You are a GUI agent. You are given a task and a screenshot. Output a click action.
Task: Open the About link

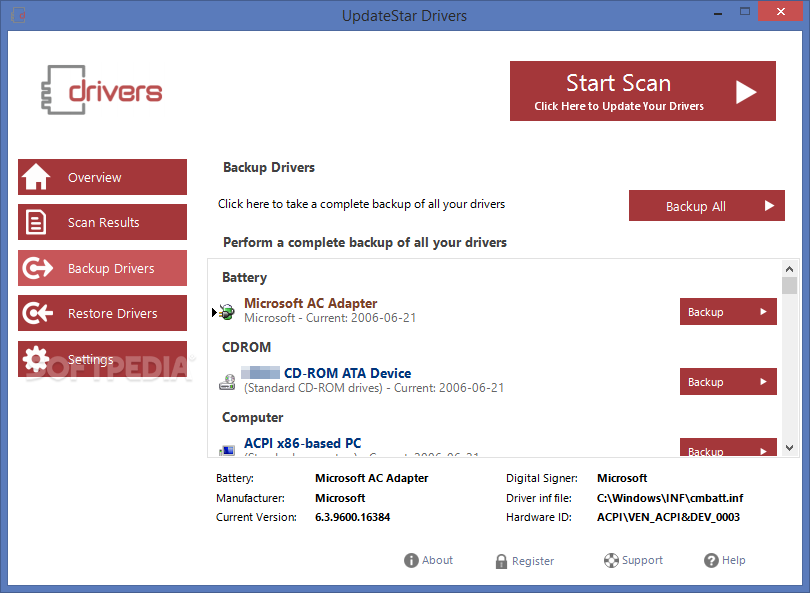click(428, 560)
